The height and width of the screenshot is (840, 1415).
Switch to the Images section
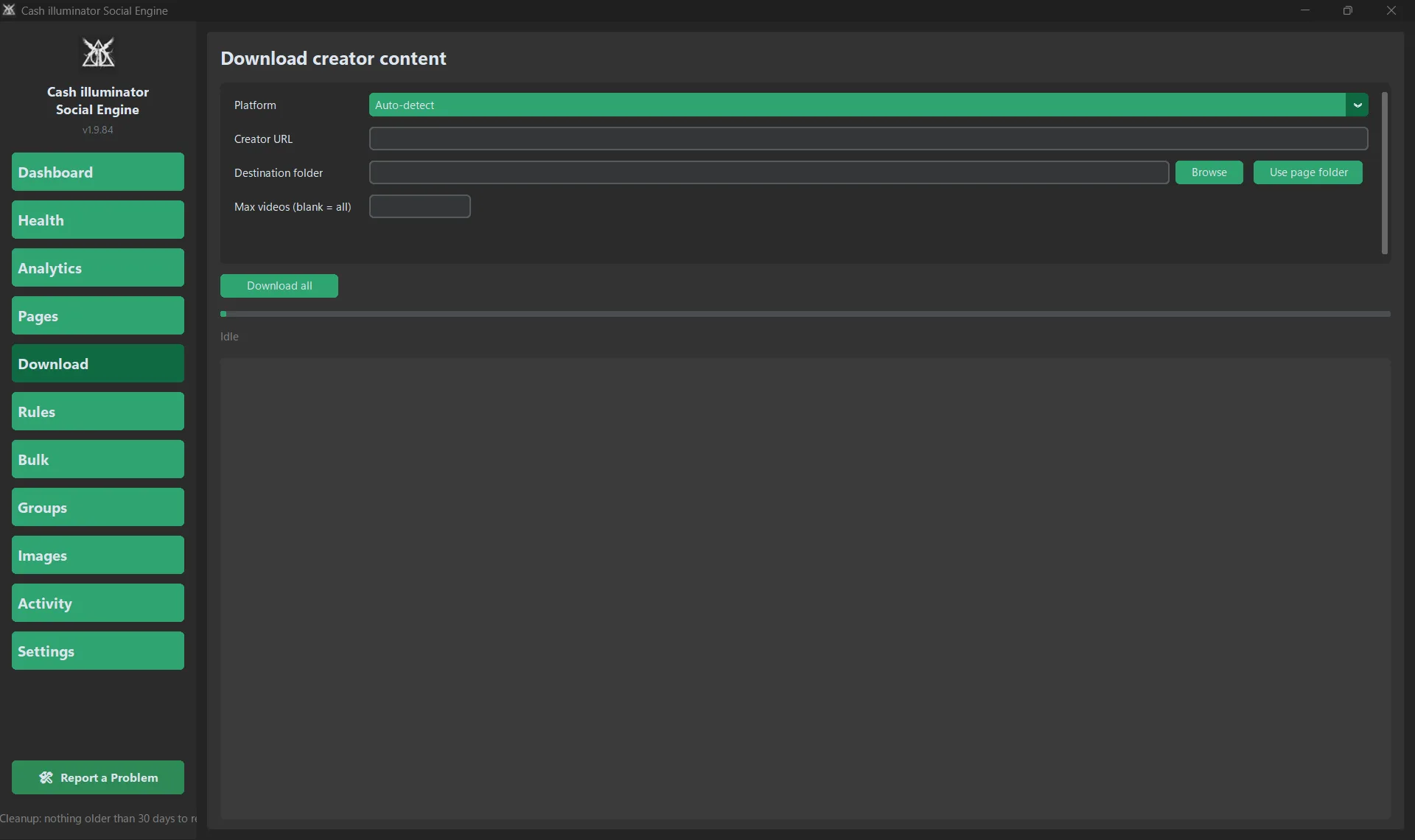[x=98, y=555]
